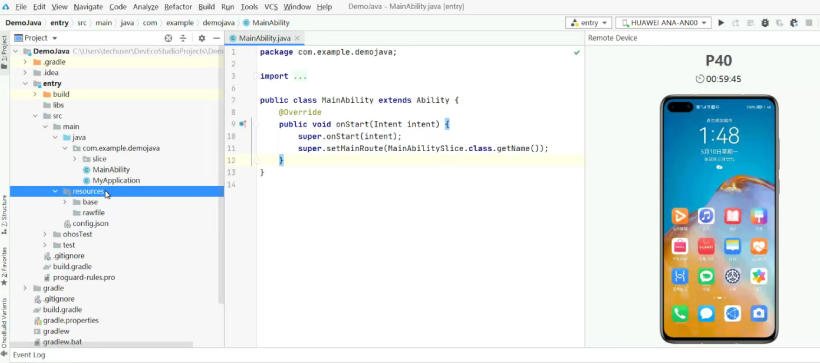Open the VCS menu
The width and height of the screenshot is (820, 363).
[271, 7]
